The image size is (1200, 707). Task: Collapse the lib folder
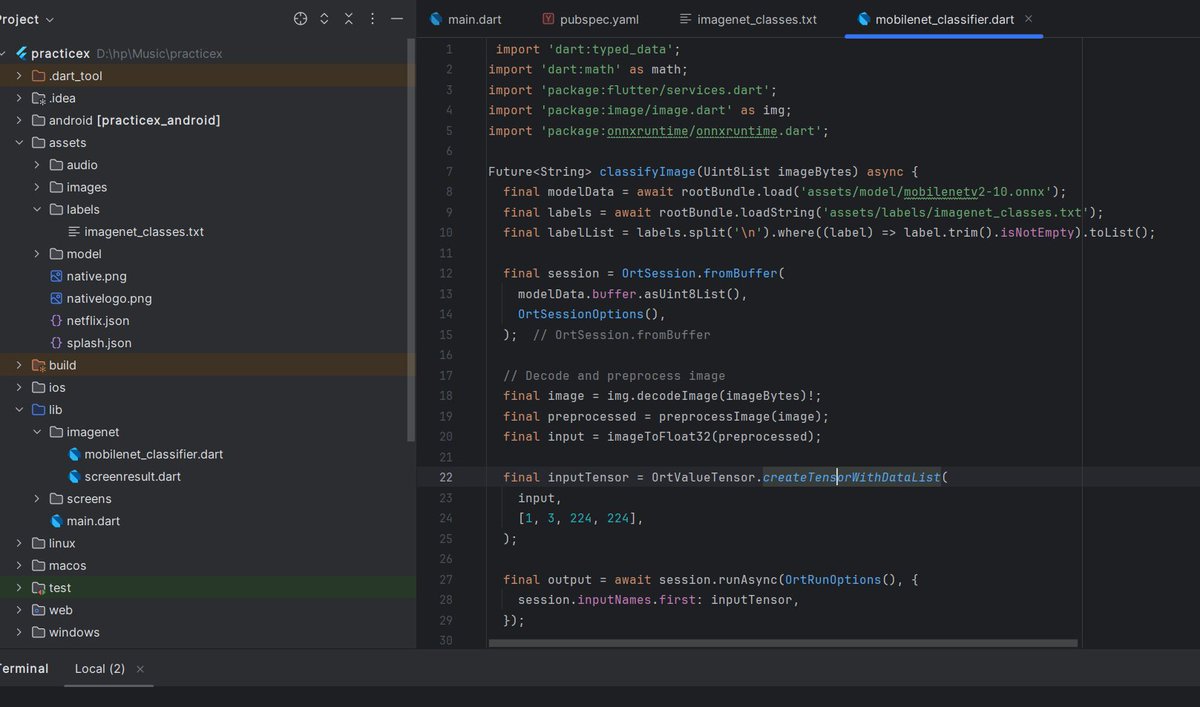[19, 410]
